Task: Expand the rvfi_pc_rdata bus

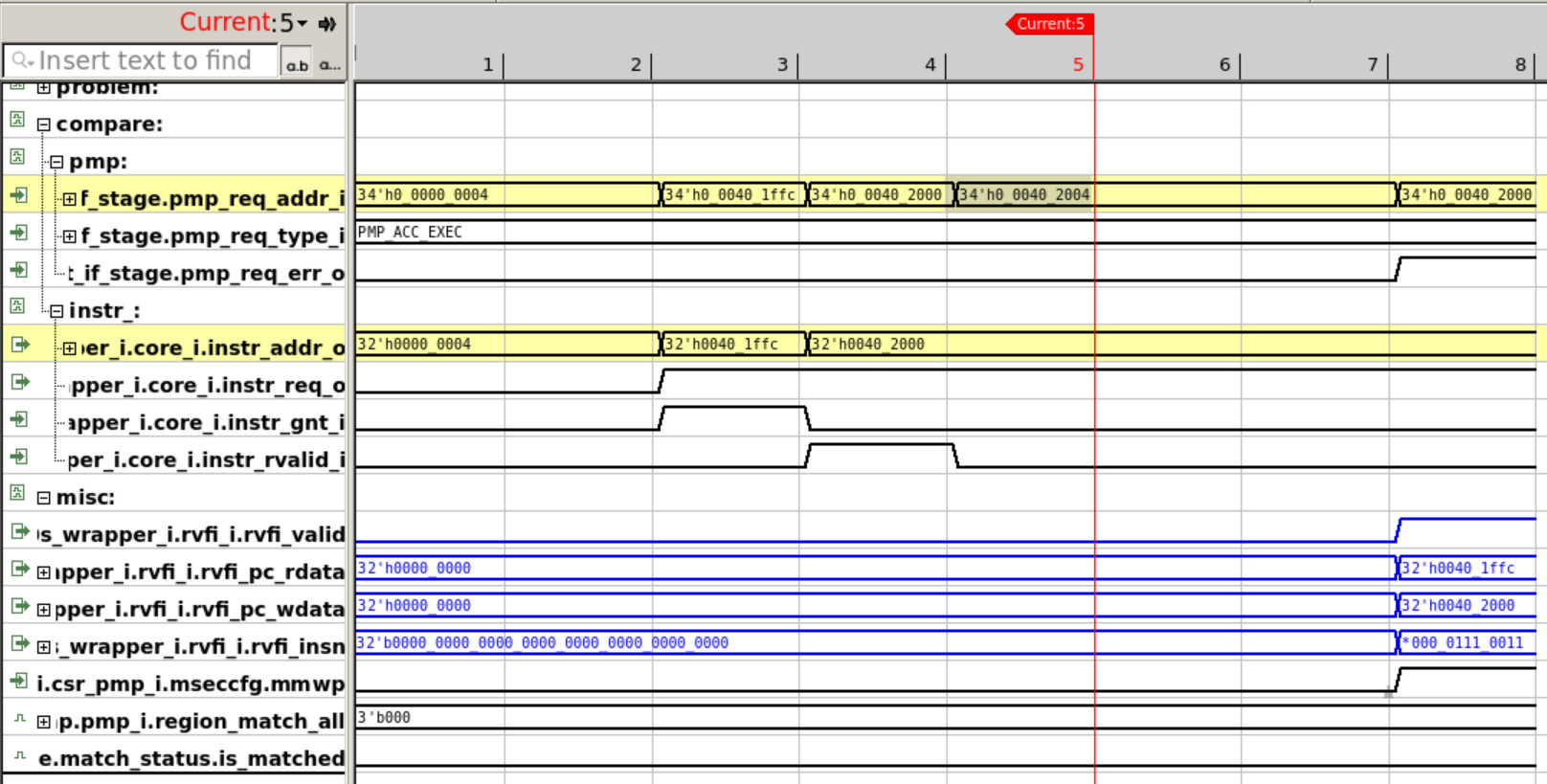Action: [x=43, y=572]
